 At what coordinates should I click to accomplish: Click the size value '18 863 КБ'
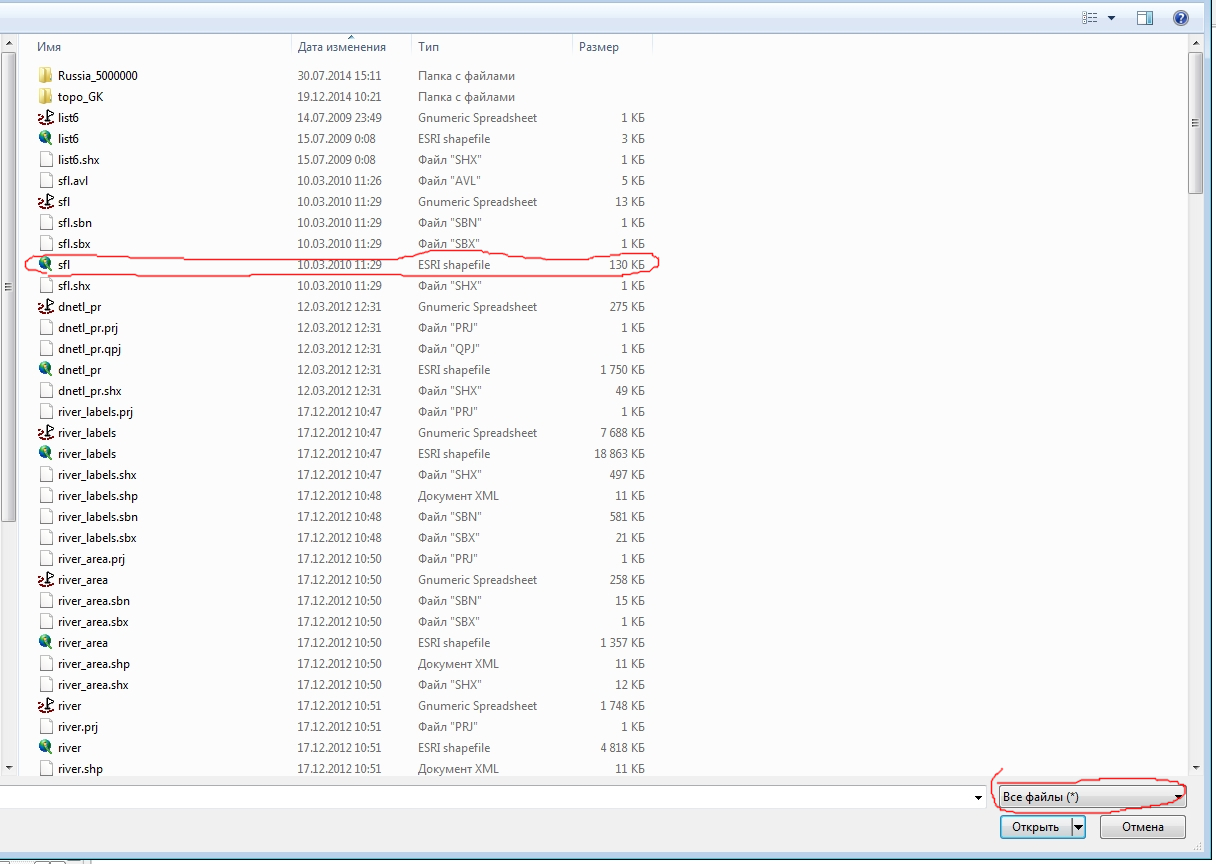pyautogui.click(x=619, y=454)
